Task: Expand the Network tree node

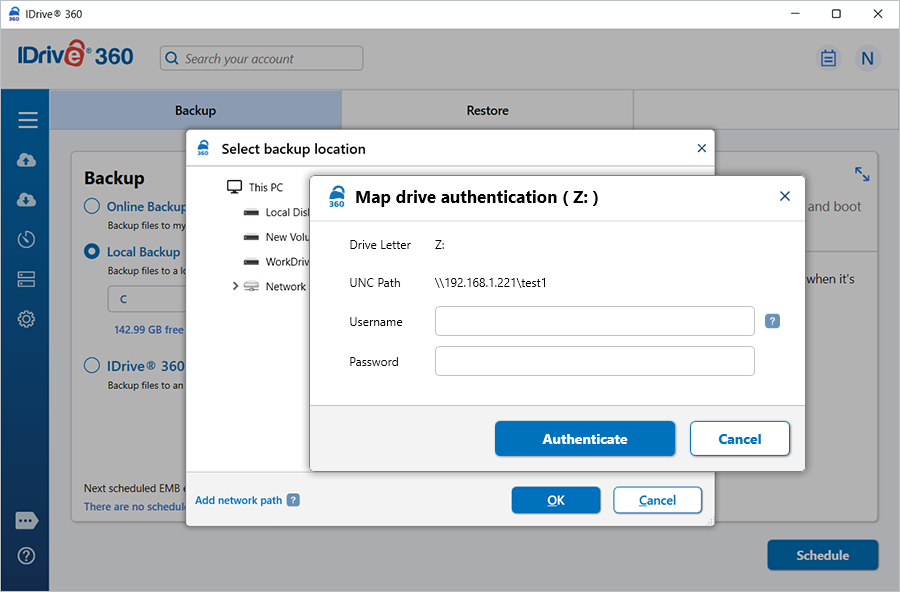Action: point(235,286)
